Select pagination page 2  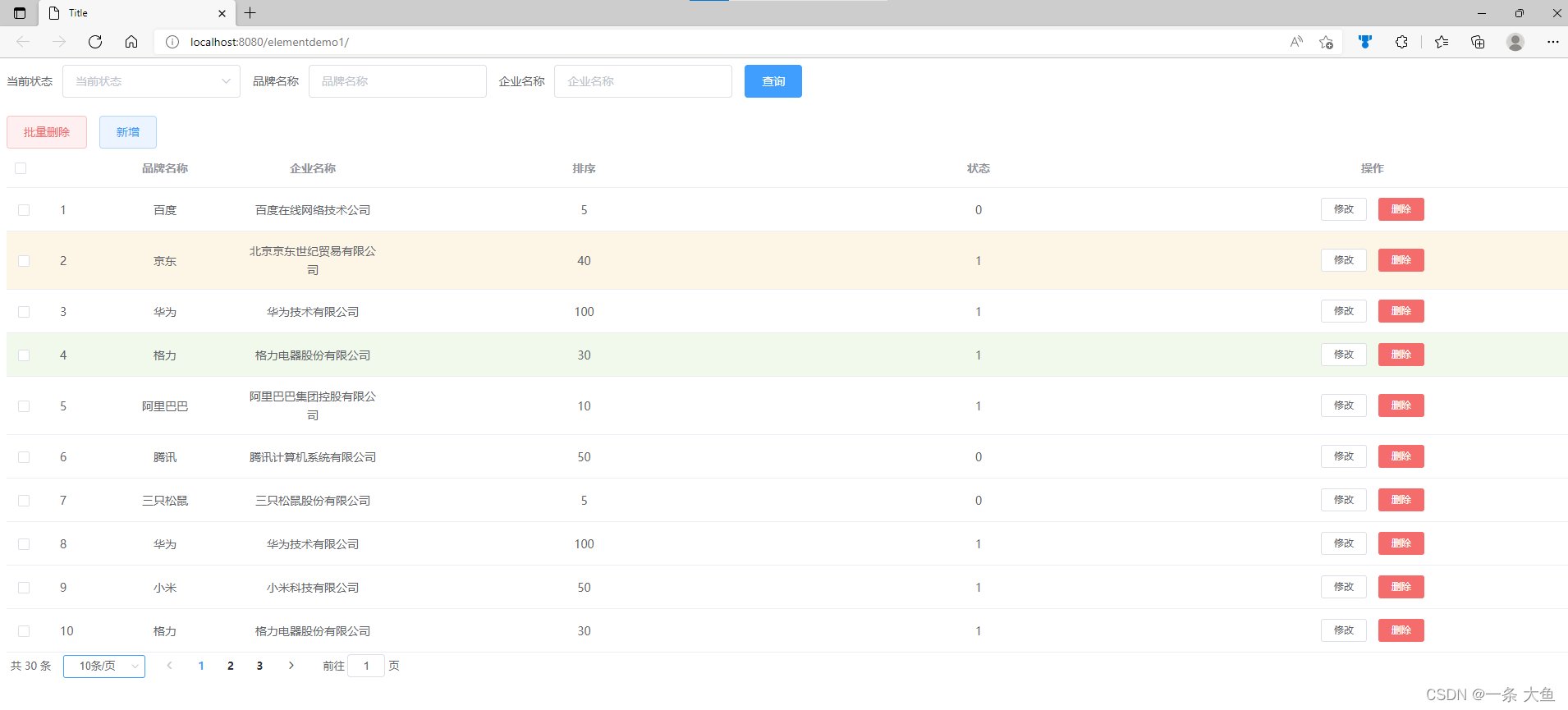[x=231, y=666]
